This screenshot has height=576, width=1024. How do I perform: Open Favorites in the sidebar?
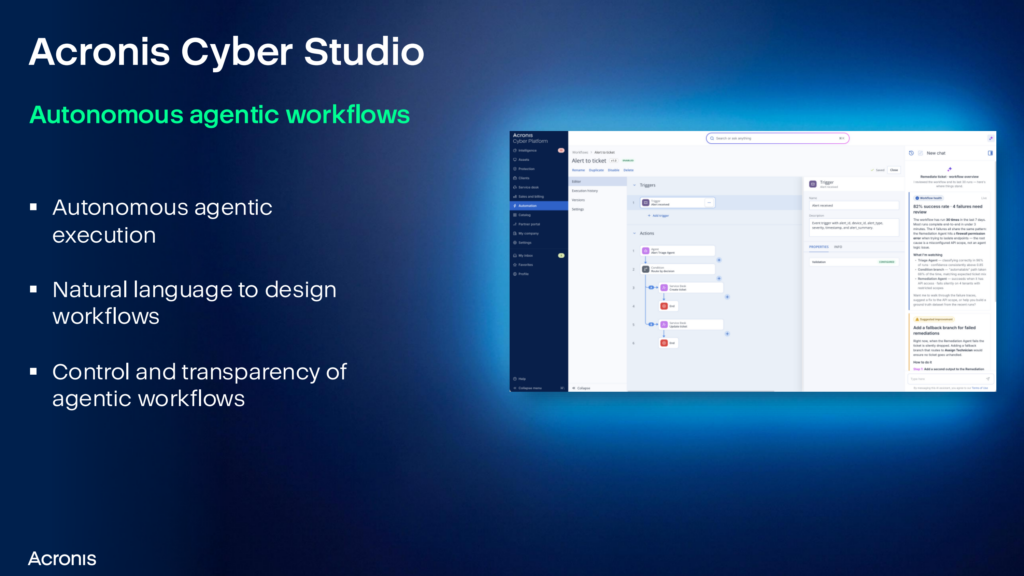click(x=538, y=264)
